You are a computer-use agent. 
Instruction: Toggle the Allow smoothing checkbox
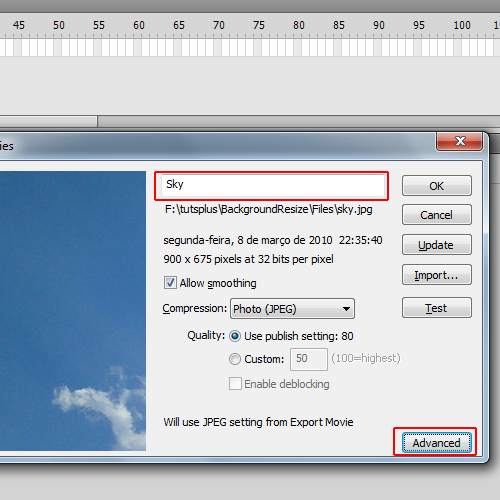pyautogui.click(x=170, y=283)
